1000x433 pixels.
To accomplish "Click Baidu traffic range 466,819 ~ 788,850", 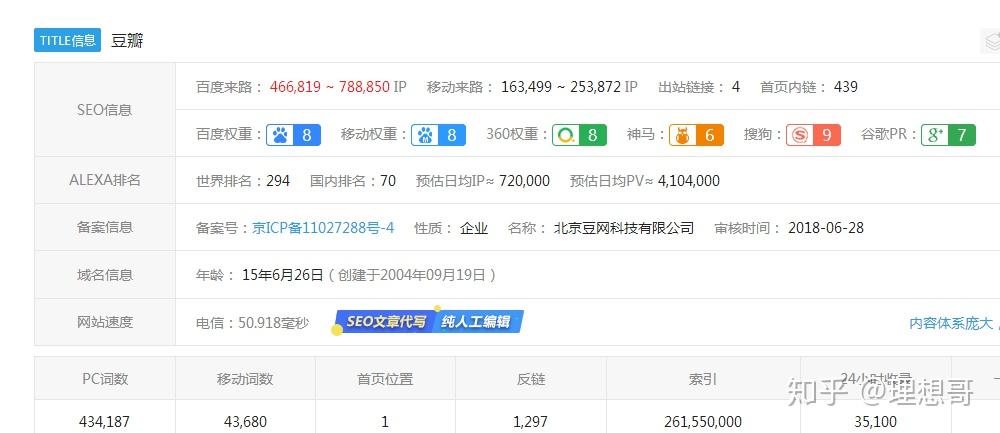I will click(x=330, y=87).
